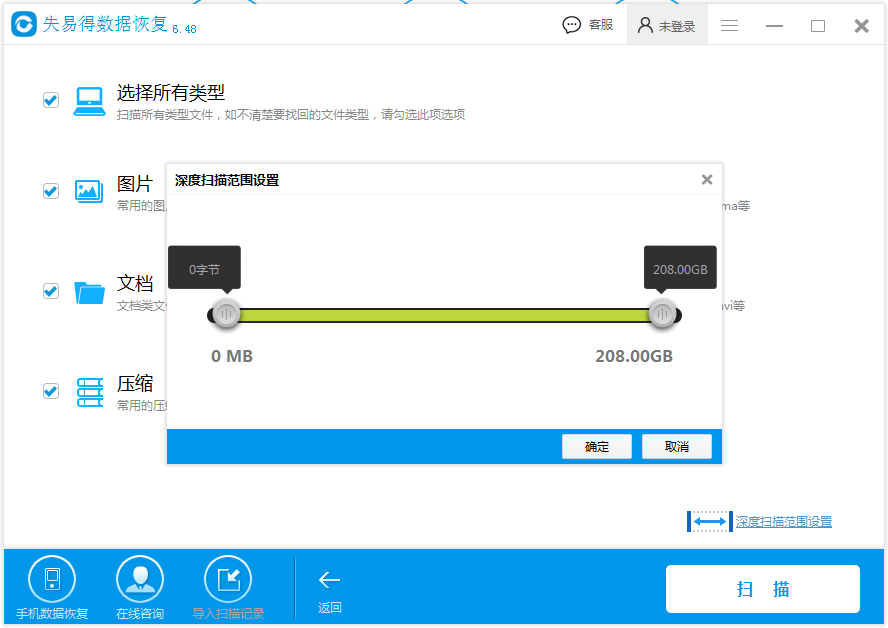Viewport: 888px width, 628px height.
Task: Click the right slider handle at 208.00GB
Action: click(x=662, y=314)
